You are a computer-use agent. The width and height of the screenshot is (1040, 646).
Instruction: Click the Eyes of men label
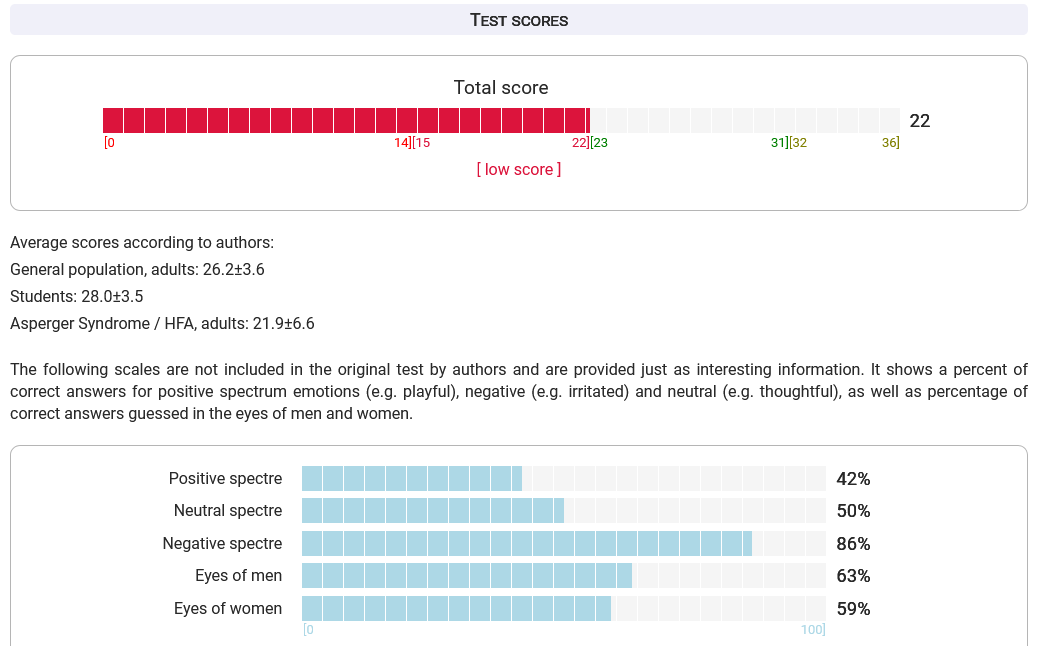[238, 576]
